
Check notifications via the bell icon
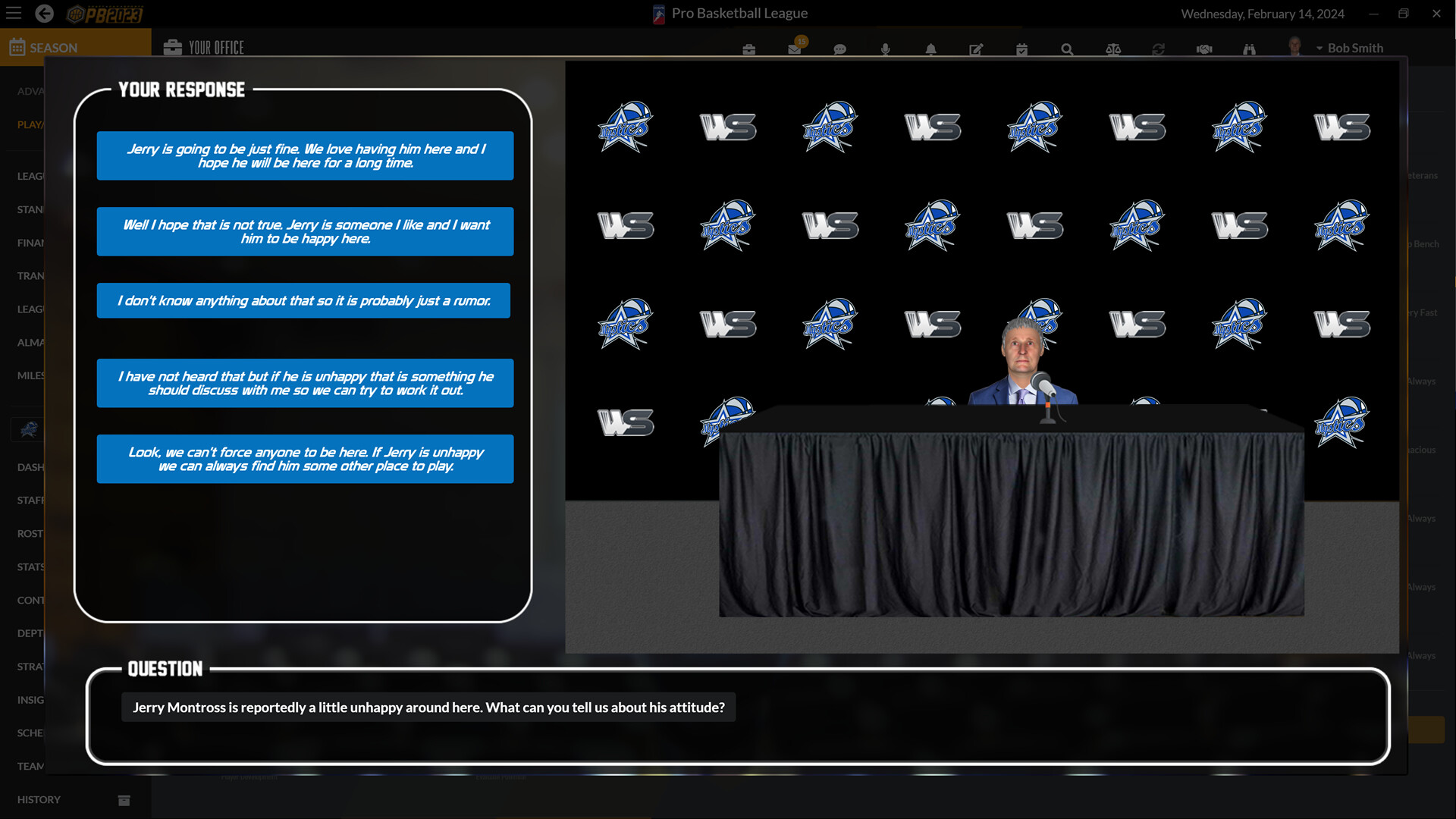click(x=931, y=48)
